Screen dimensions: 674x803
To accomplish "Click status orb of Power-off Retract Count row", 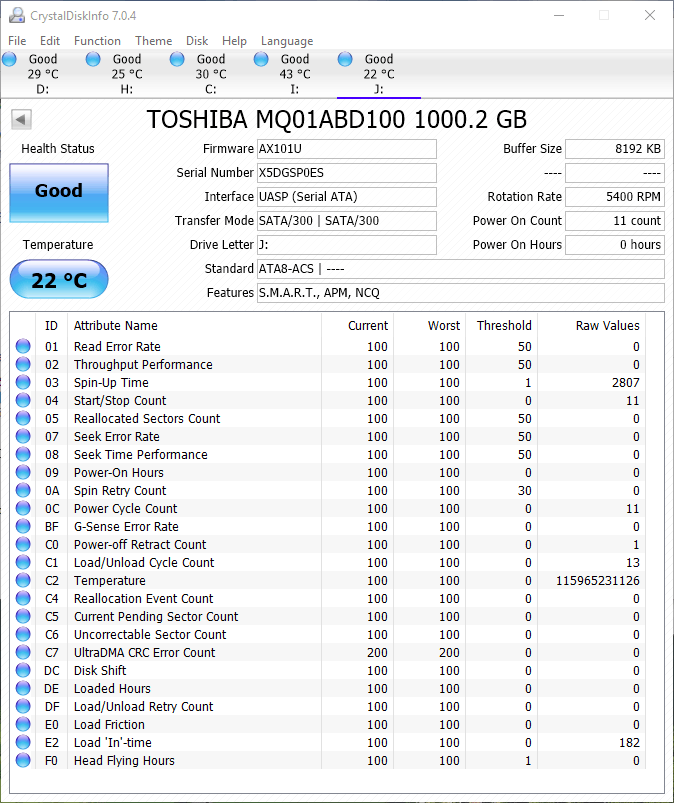I will click(x=23, y=544).
